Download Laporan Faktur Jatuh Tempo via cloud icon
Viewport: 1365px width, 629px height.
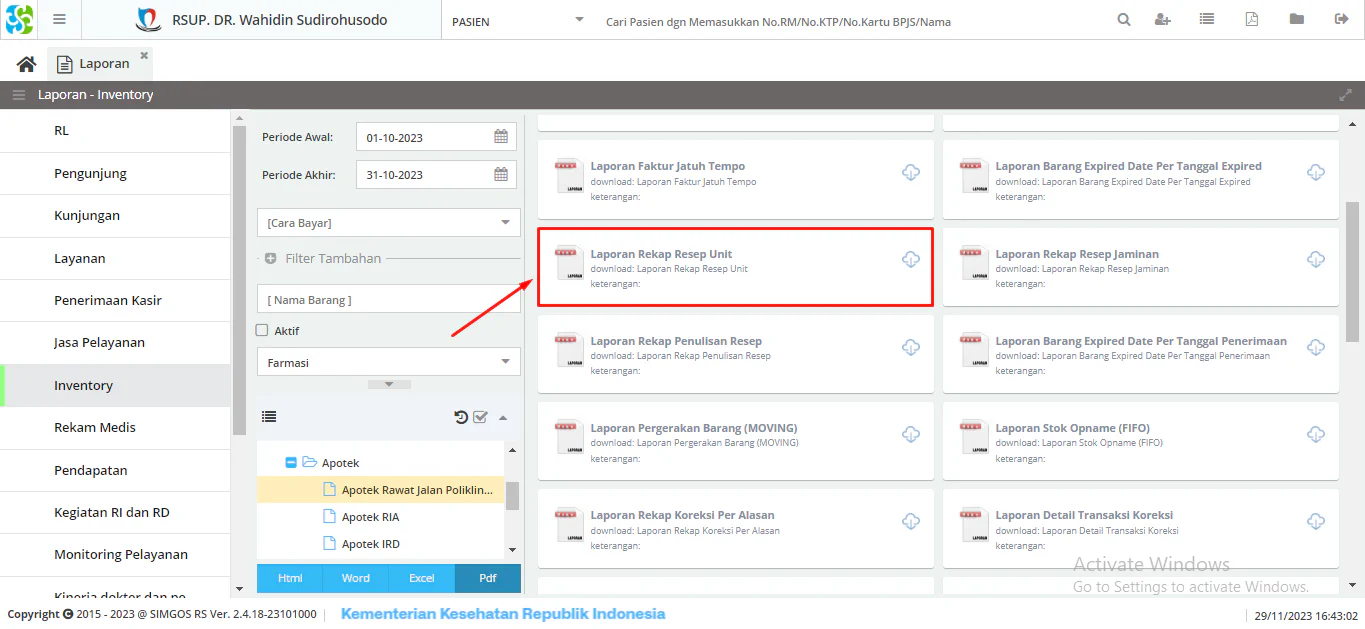tap(911, 173)
